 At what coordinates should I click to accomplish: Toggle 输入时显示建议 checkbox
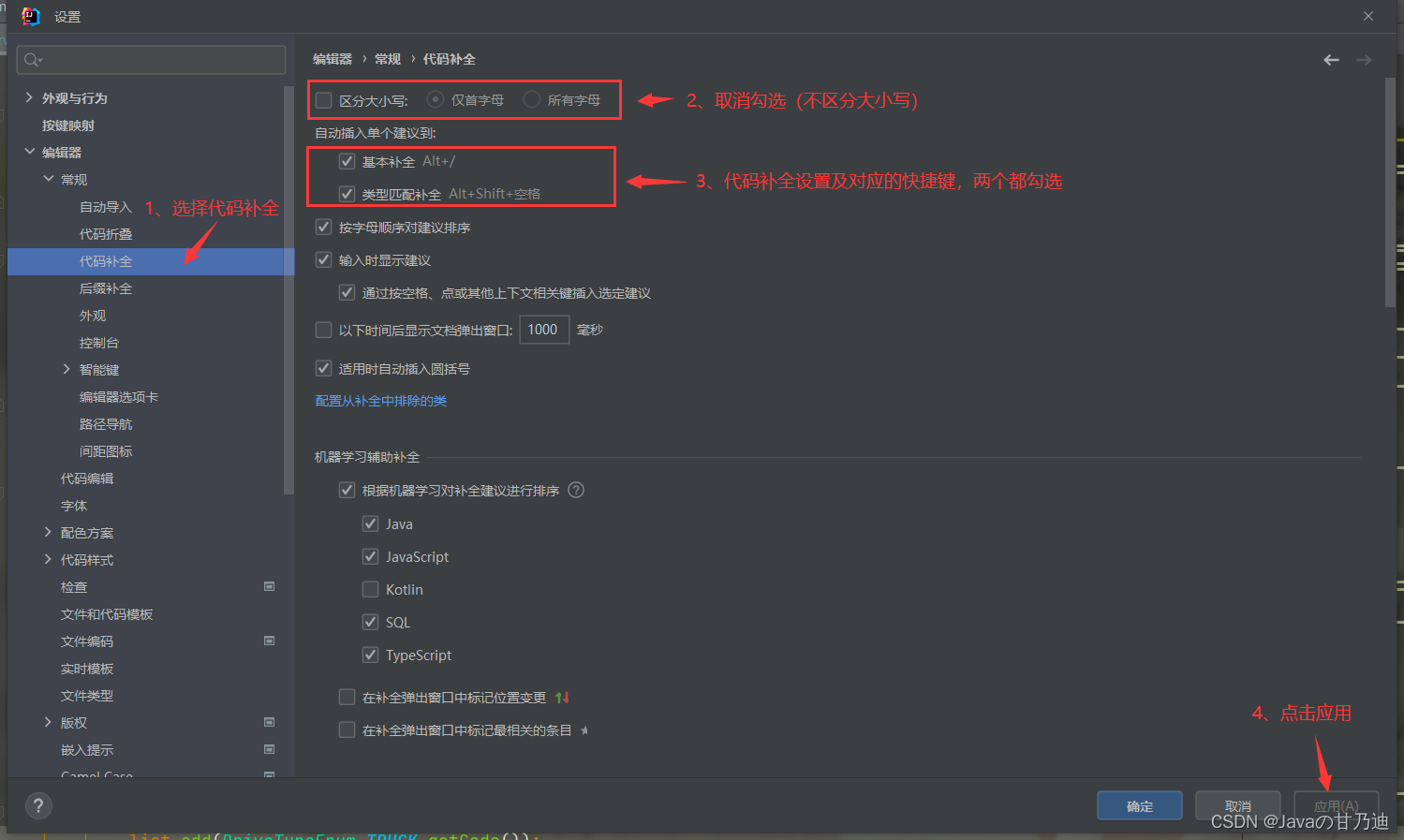click(x=324, y=259)
